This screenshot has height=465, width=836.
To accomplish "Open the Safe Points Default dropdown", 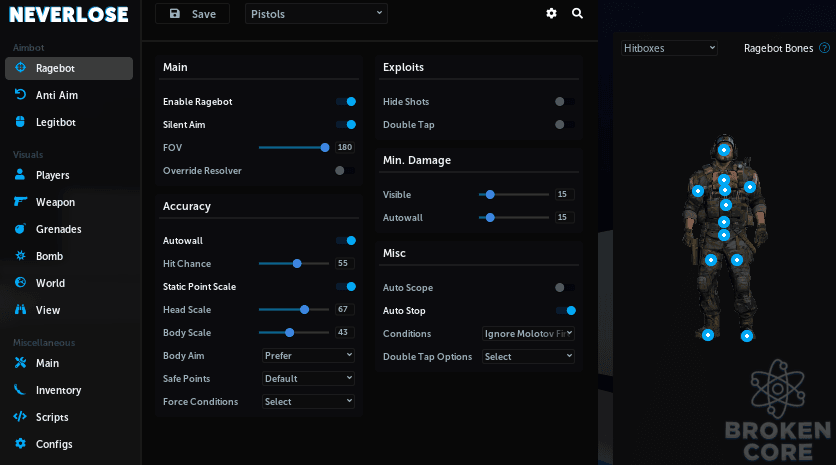I will click(x=308, y=378).
